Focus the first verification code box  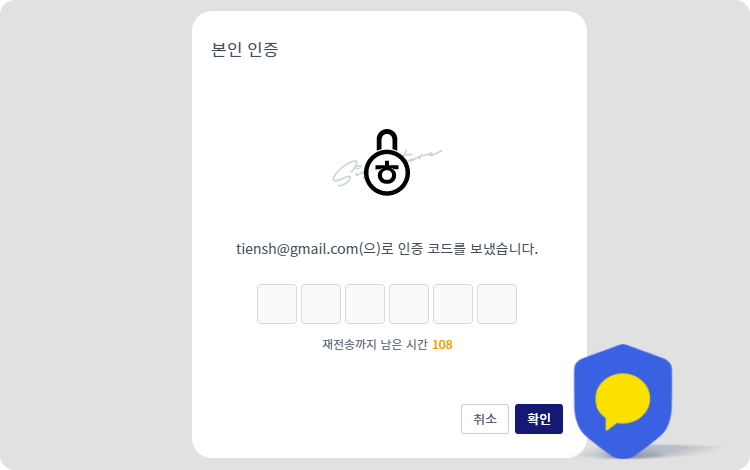pyautogui.click(x=277, y=304)
